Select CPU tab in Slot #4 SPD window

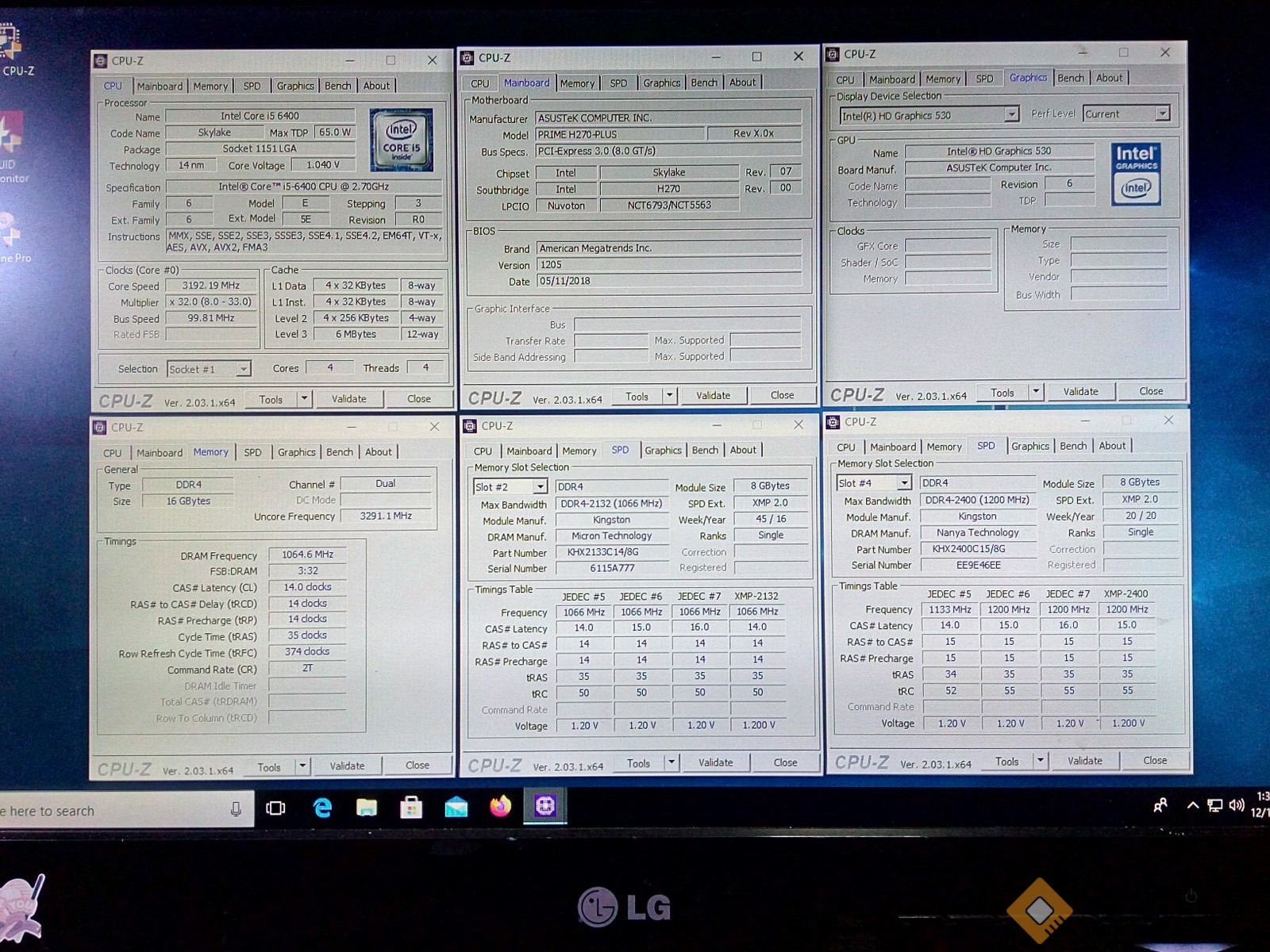(846, 447)
